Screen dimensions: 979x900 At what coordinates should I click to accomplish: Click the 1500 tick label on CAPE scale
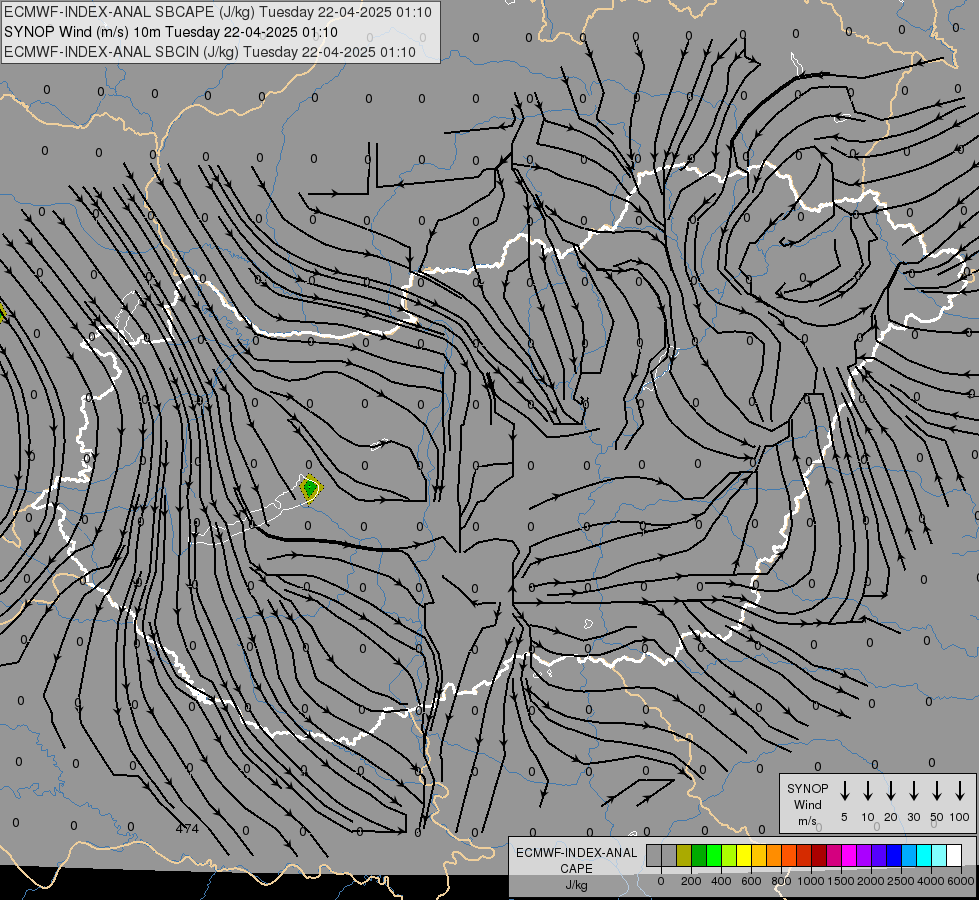(x=841, y=881)
